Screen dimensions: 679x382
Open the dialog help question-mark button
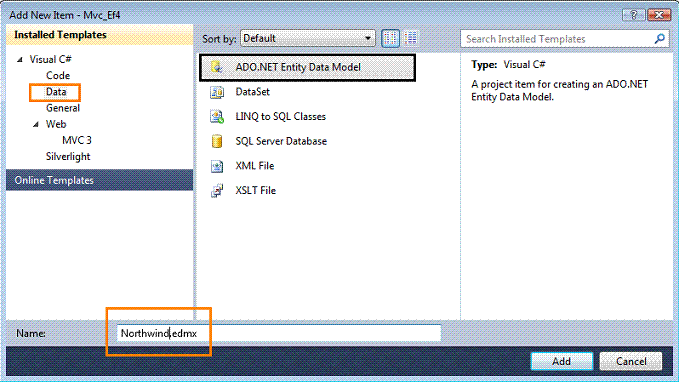point(633,15)
